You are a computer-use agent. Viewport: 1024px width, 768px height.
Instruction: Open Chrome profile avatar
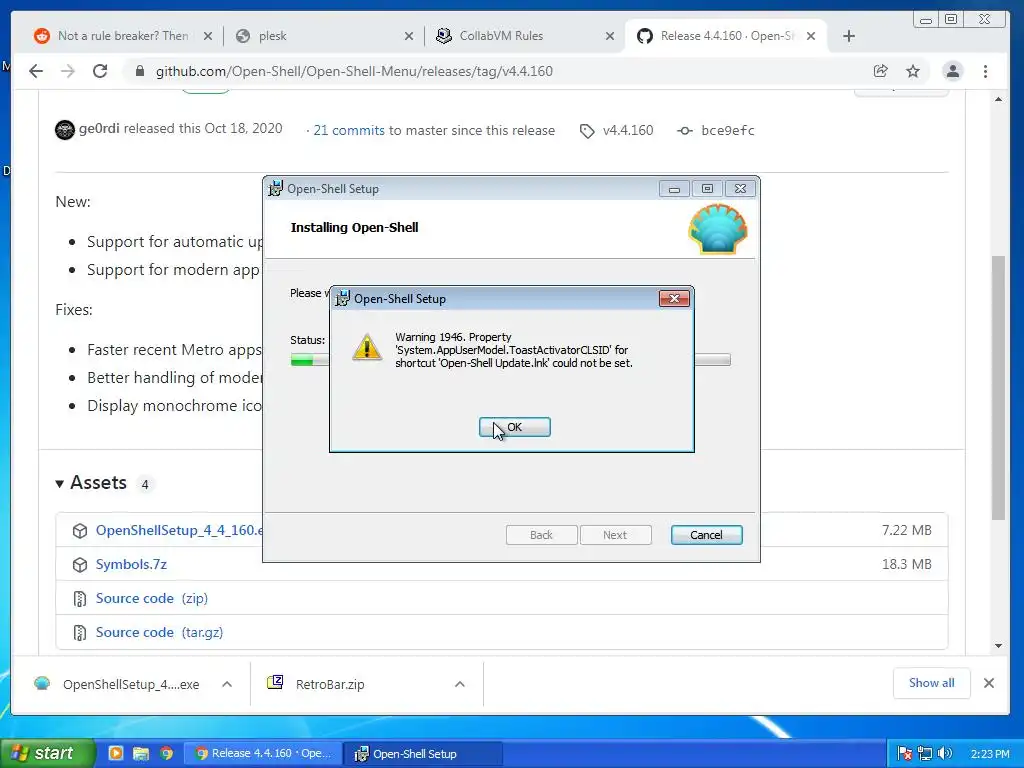coord(953,71)
